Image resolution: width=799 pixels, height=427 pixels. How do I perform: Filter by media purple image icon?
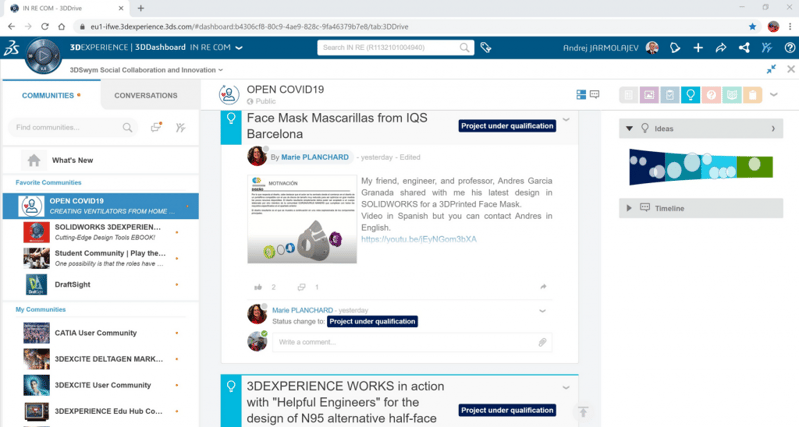point(649,95)
